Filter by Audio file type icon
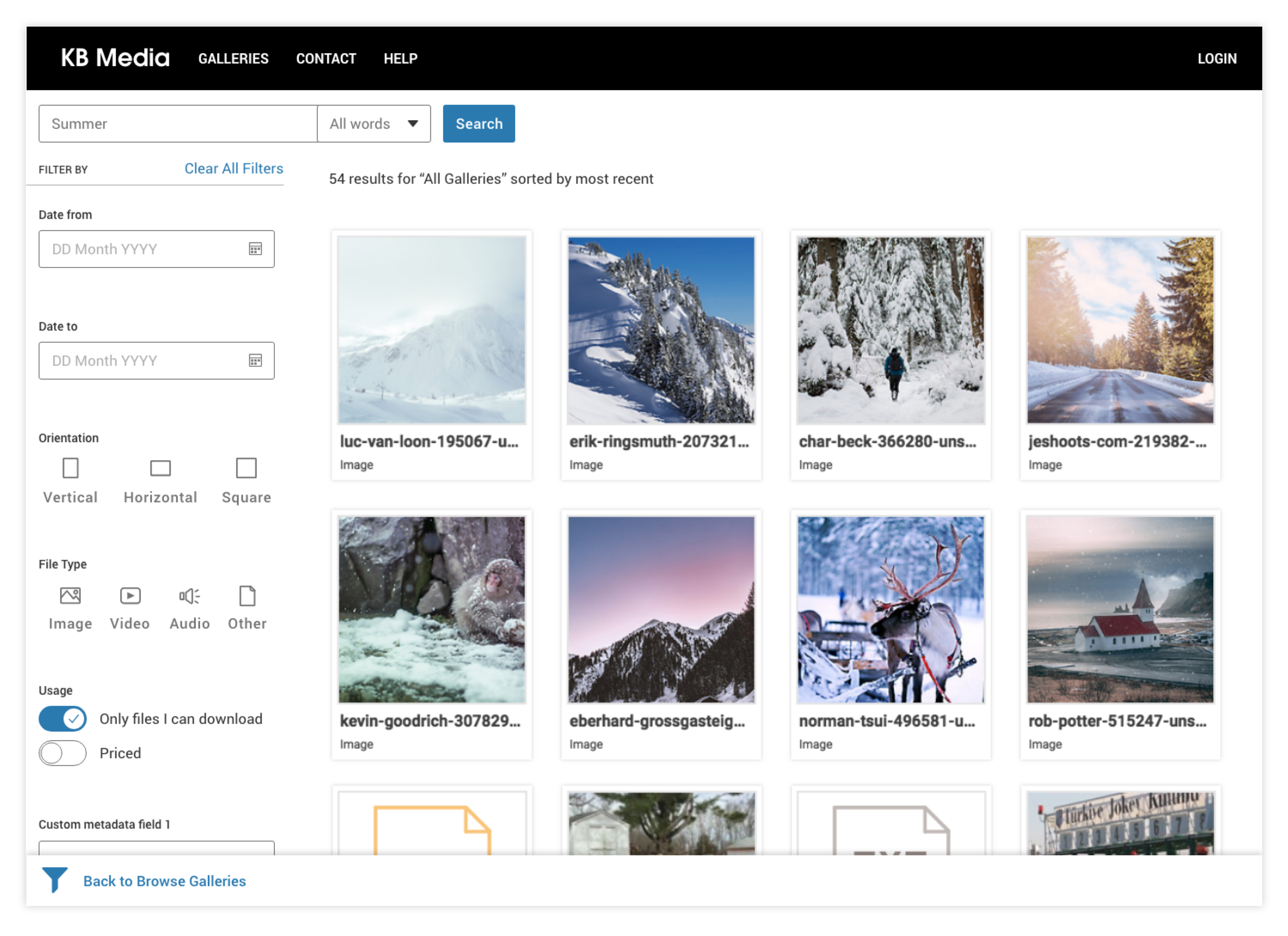Viewport: 1288px width, 936px height. coord(190,596)
